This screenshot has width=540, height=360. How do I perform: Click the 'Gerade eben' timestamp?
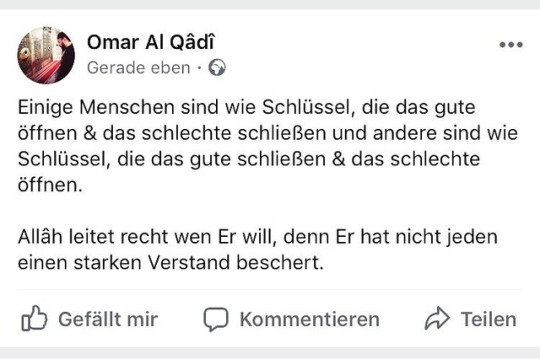(x=138, y=68)
